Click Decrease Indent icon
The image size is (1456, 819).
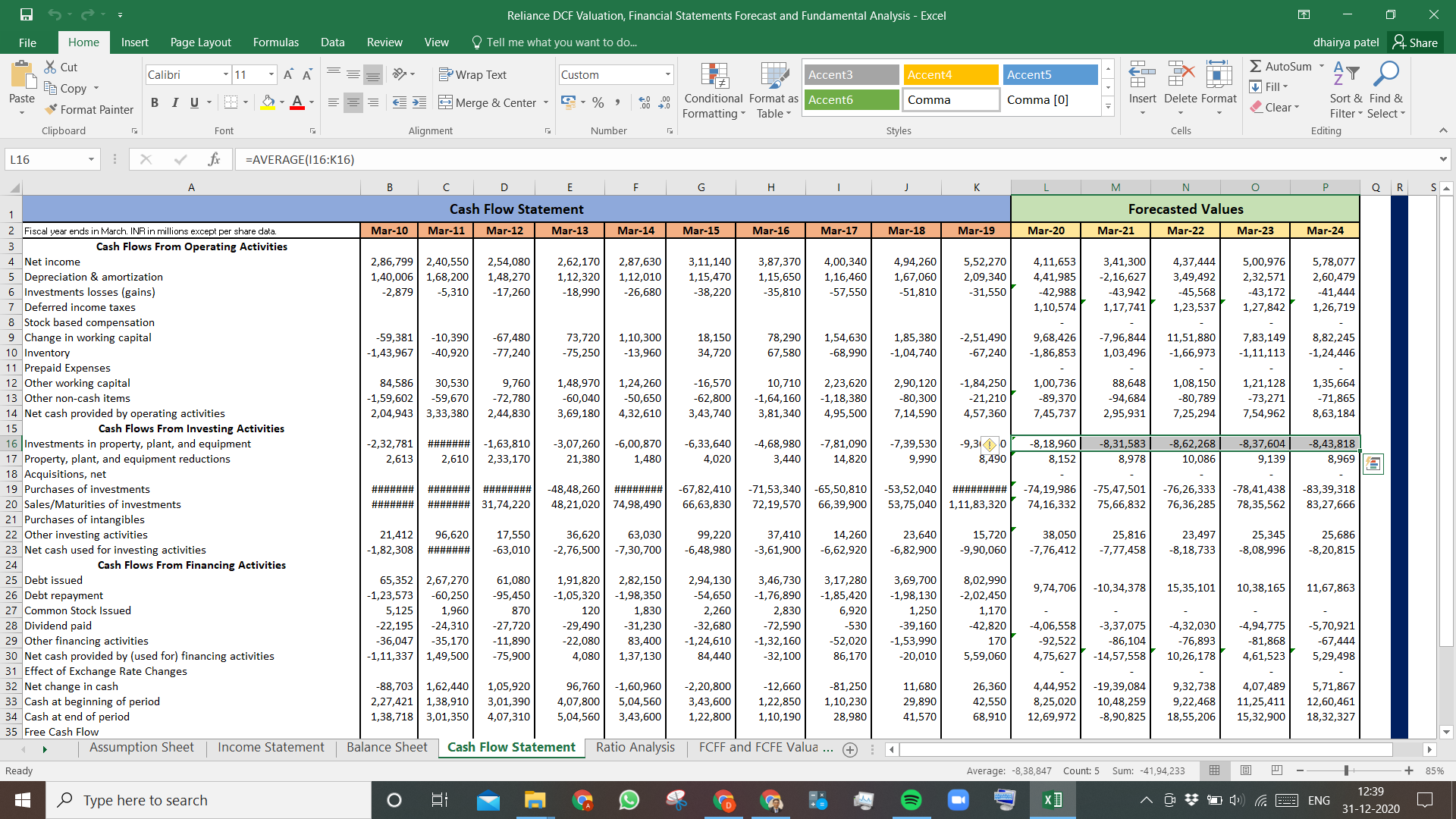[399, 102]
